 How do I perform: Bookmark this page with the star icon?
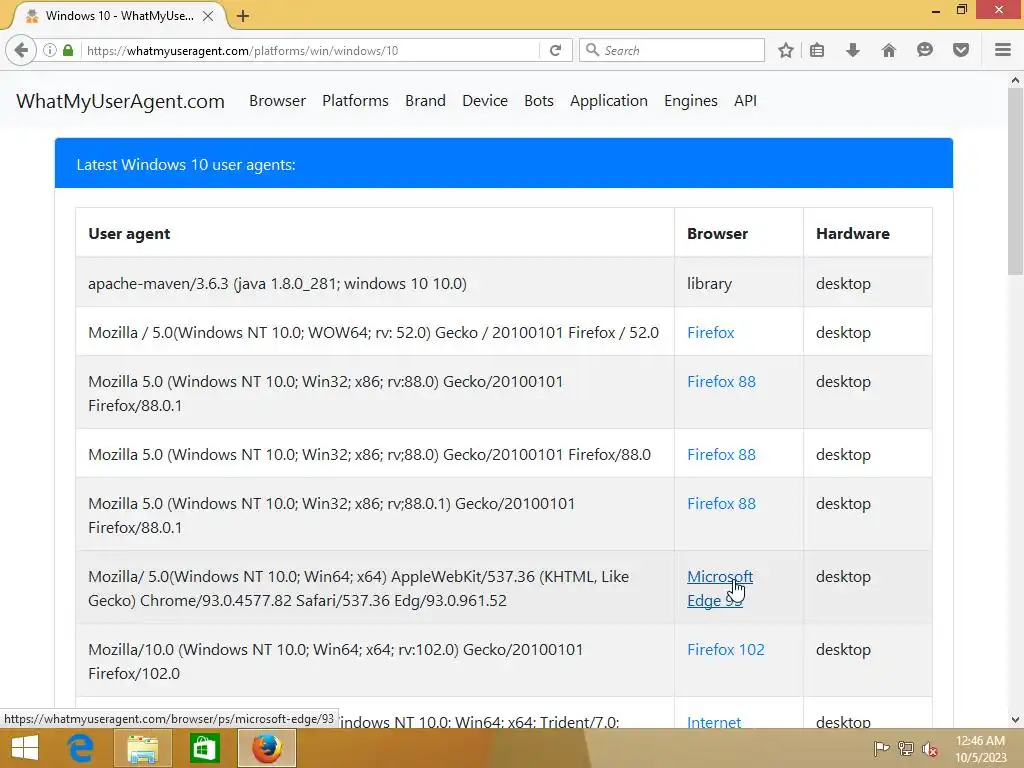coord(786,50)
